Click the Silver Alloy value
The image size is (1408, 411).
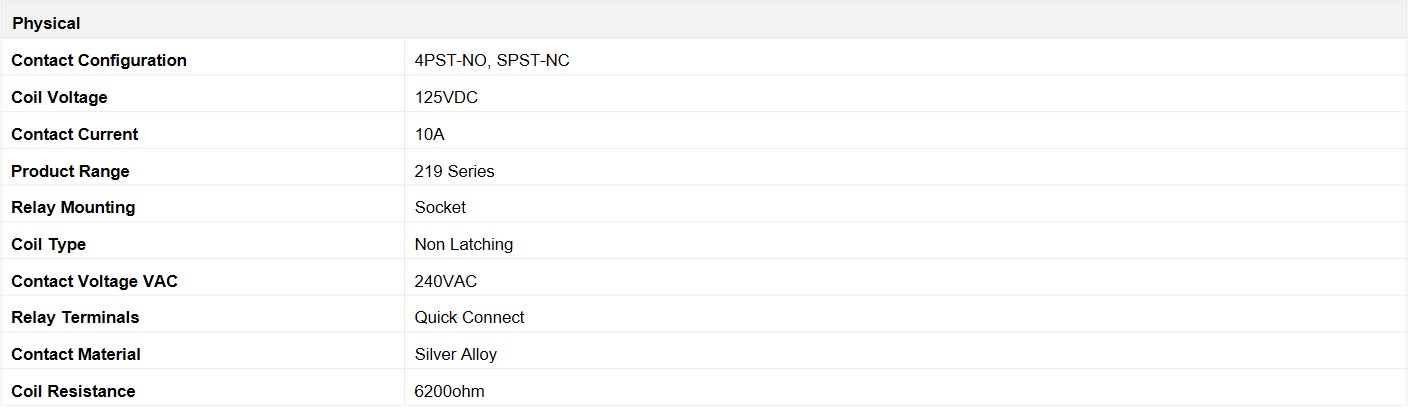tap(456, 354)
